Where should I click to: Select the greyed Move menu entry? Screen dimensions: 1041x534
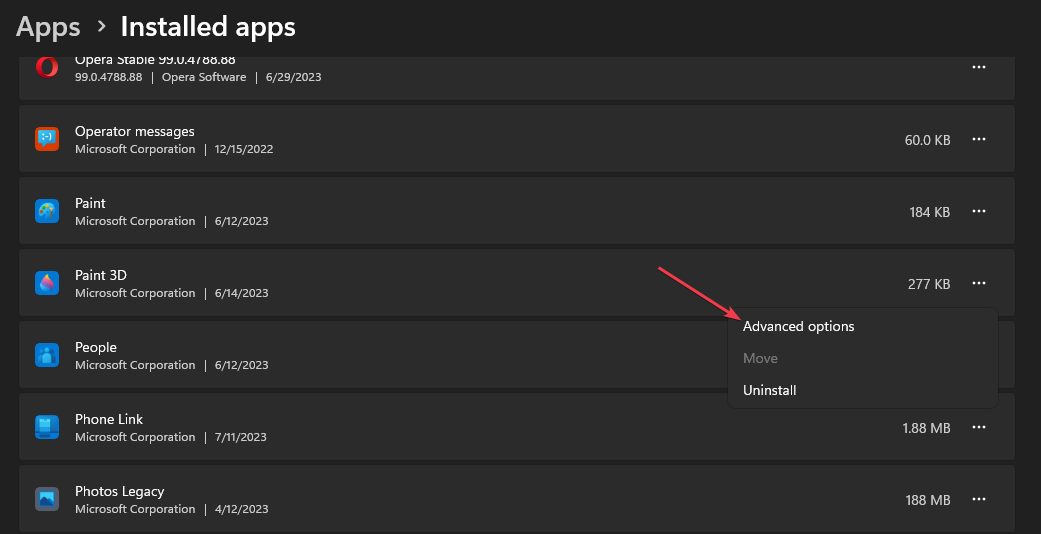(x=863, y=359)
